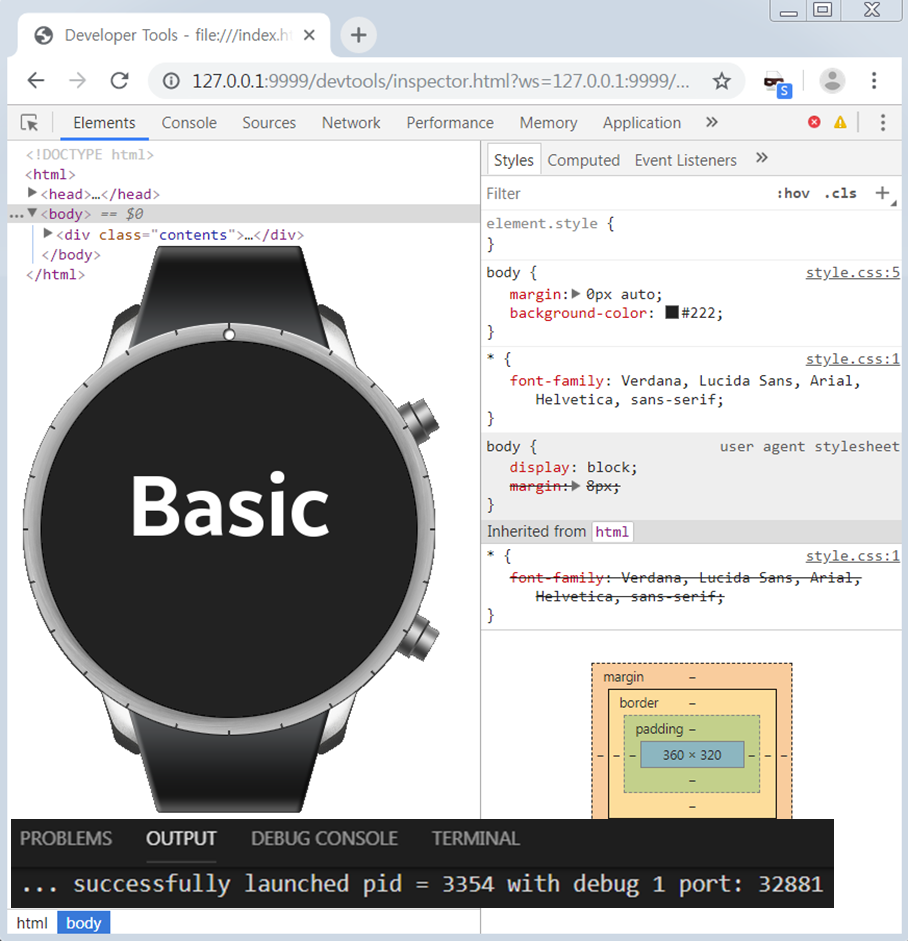Toggle the :hov pseudo-class panel
The height and width of the screenshot is (941, 908).
tap(793, 193)
